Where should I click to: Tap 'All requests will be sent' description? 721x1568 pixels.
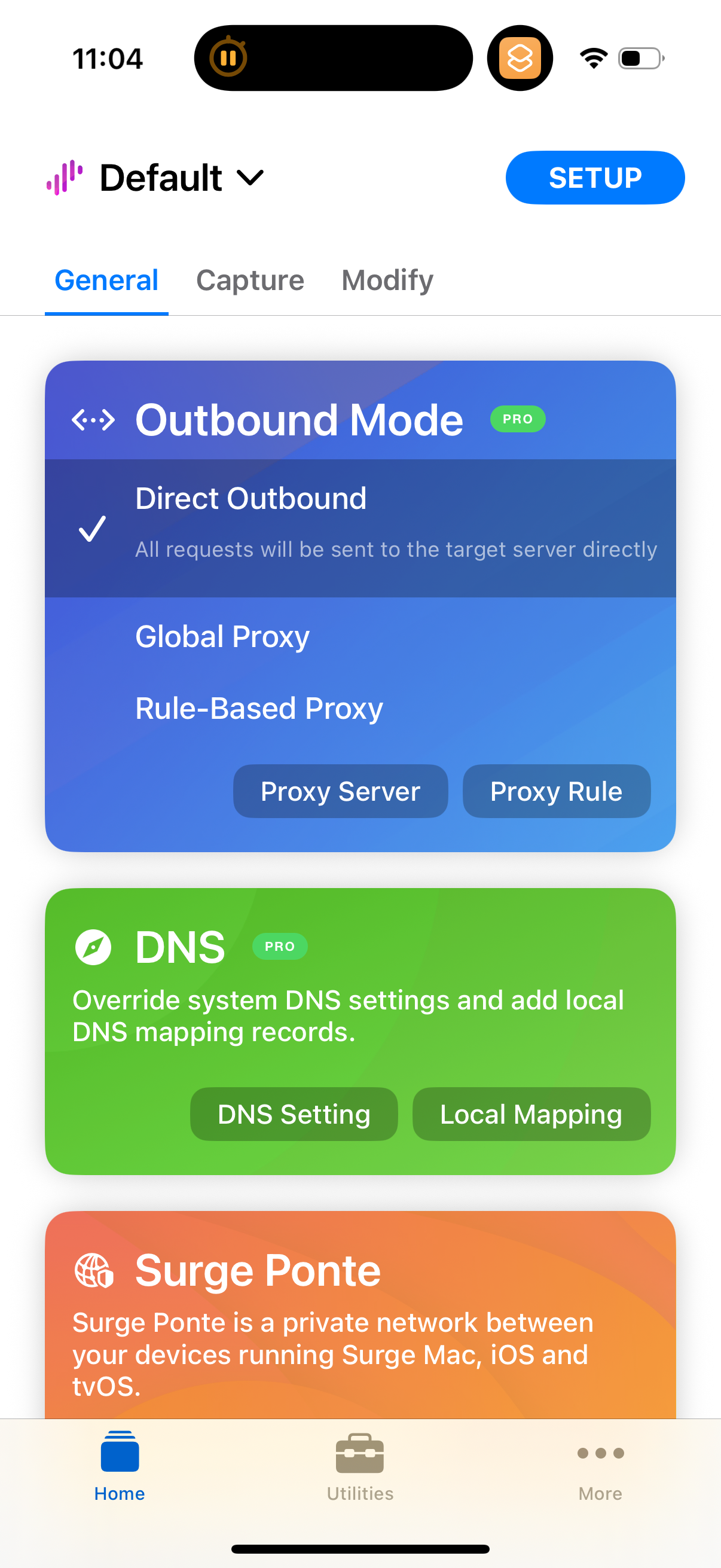pos(396,550)
